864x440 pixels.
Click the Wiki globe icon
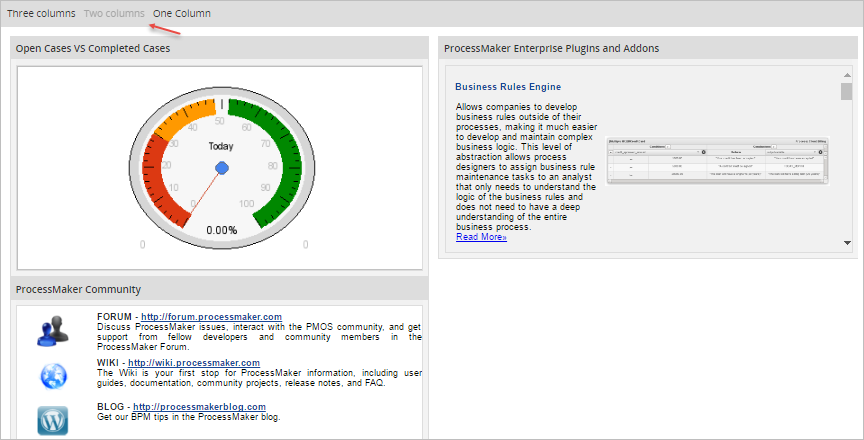(53, 375)
